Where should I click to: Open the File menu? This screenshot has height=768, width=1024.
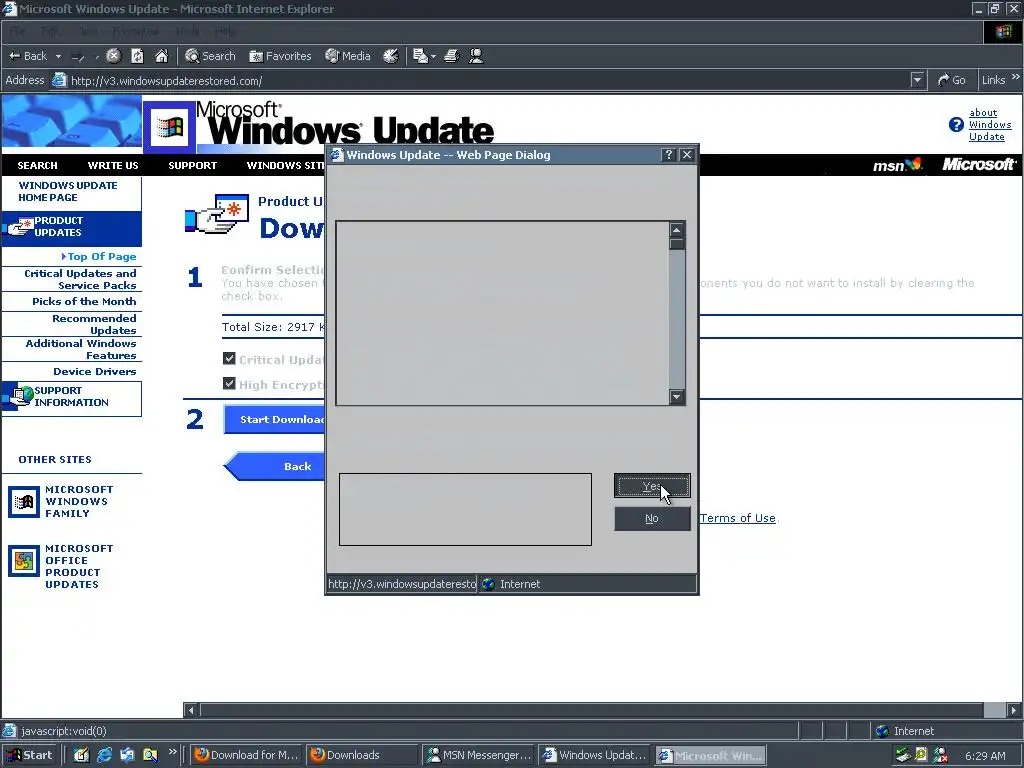tap(16, 31)
